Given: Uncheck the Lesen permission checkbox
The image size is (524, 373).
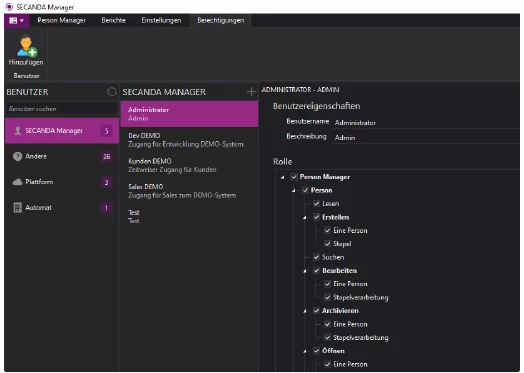Looking at the screenshot, I should pyautogui.click(x=316, y=204).
